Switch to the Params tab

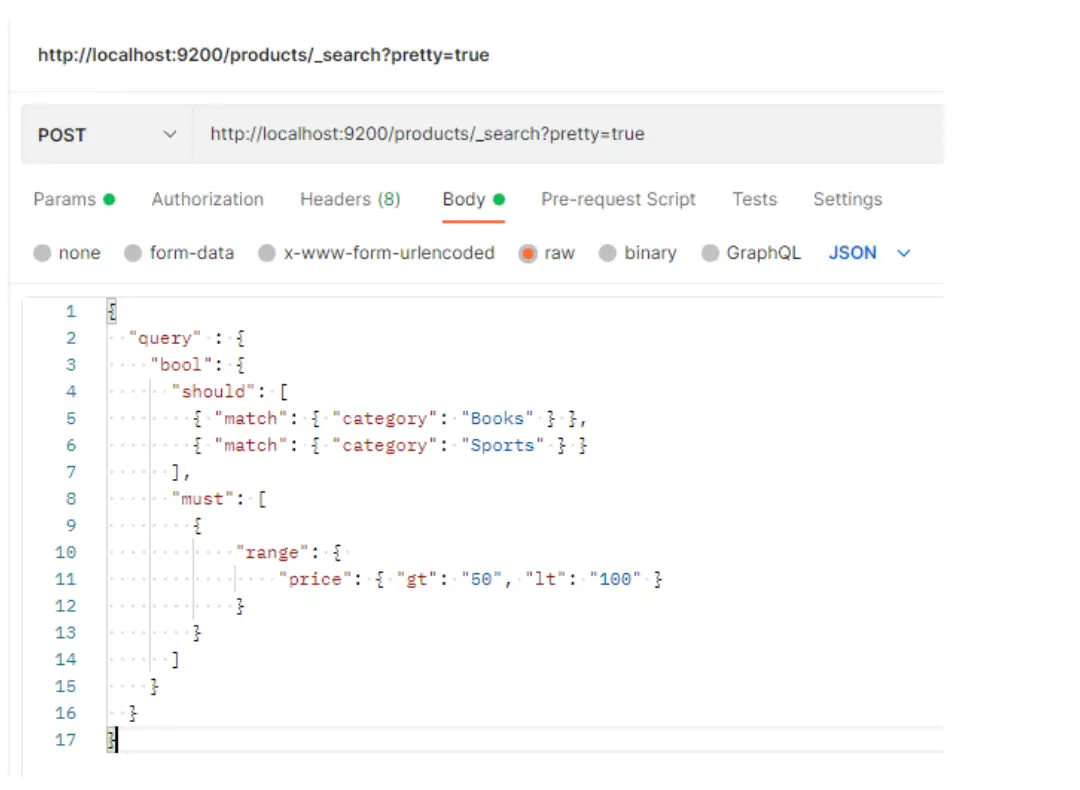[65, 199]
